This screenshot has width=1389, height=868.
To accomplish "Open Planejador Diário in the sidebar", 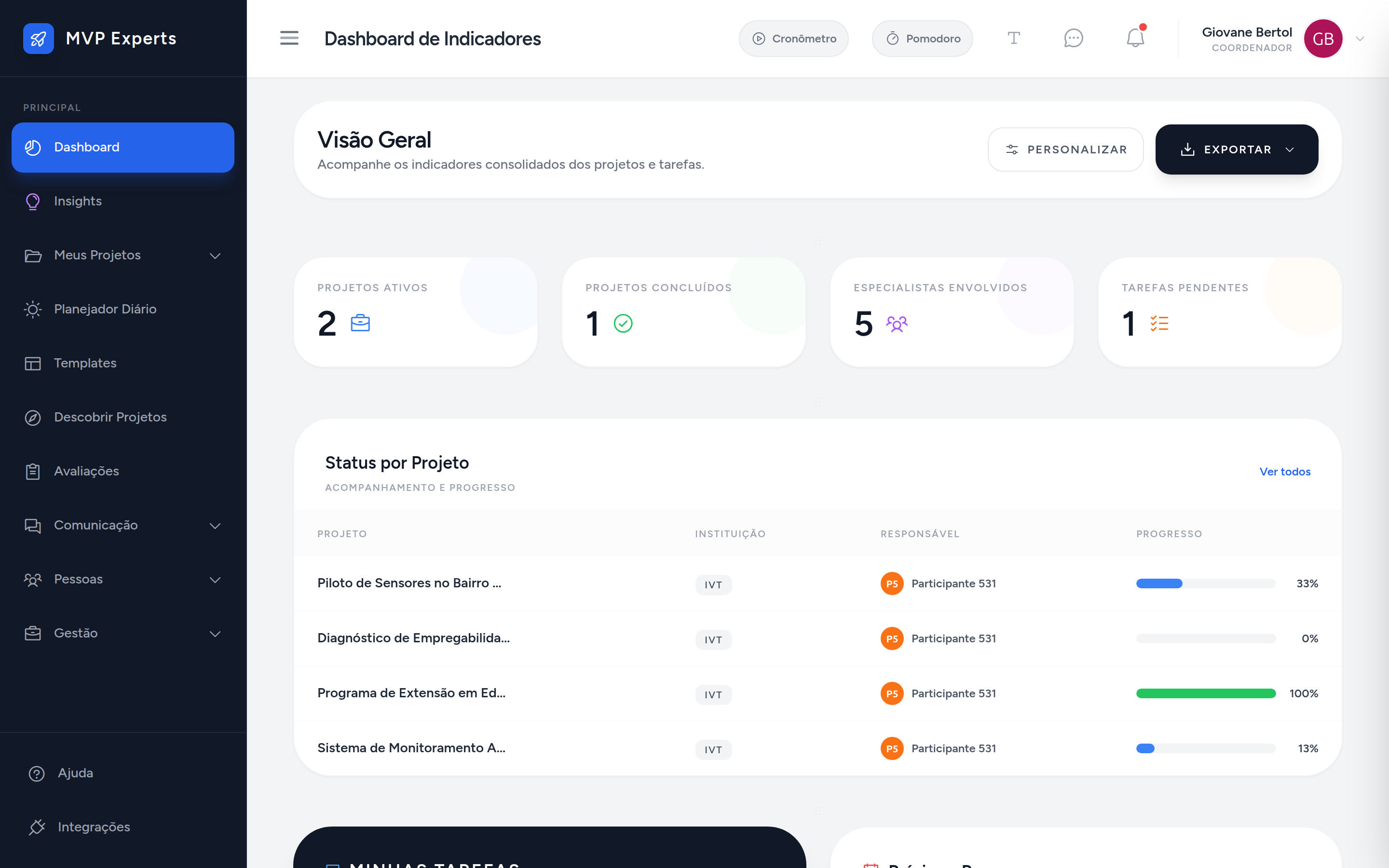I will 123,310.
